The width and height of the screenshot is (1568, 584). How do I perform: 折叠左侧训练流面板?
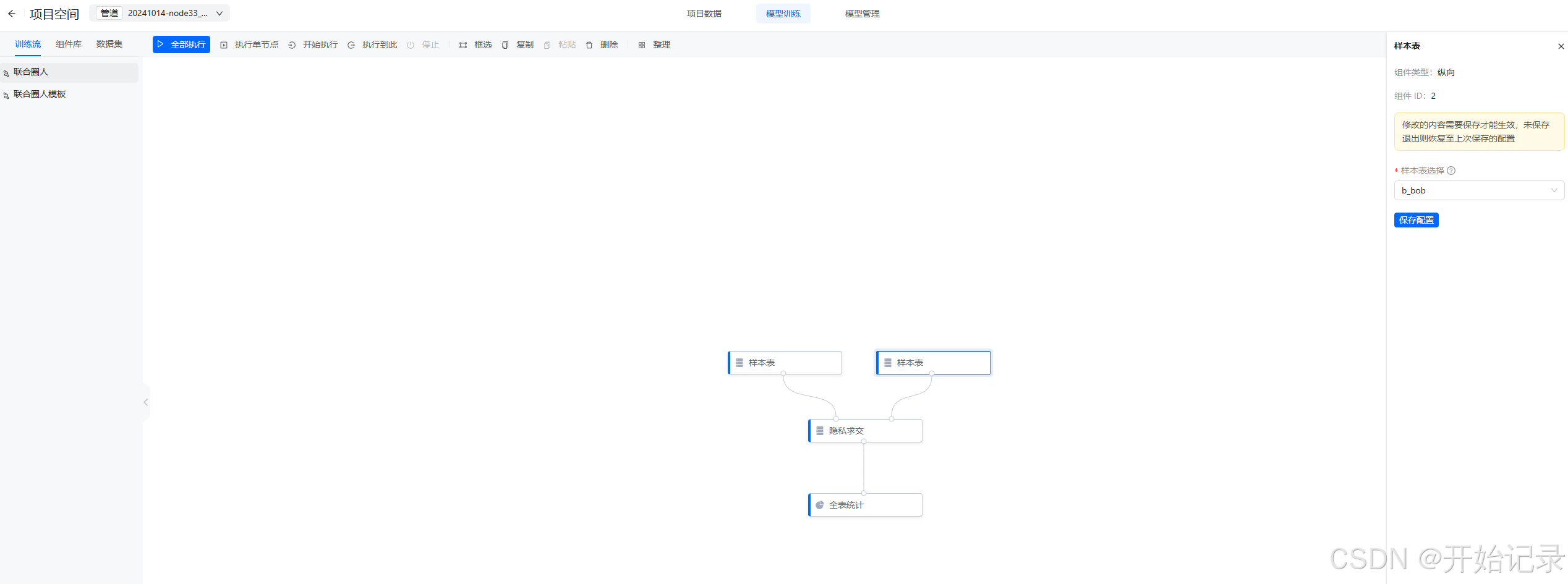[145, 402]
